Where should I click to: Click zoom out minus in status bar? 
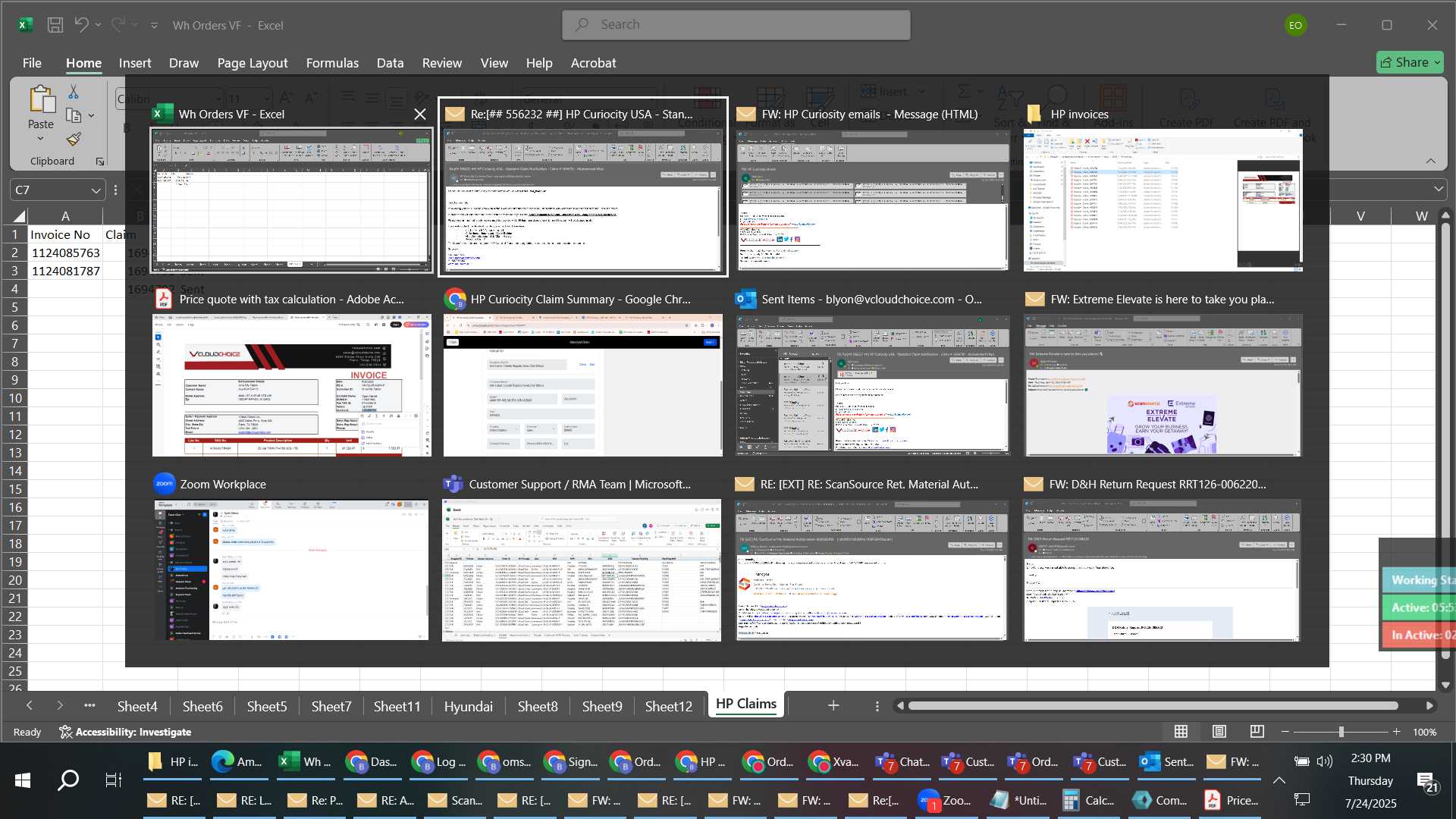click(x=1285, y=732)
